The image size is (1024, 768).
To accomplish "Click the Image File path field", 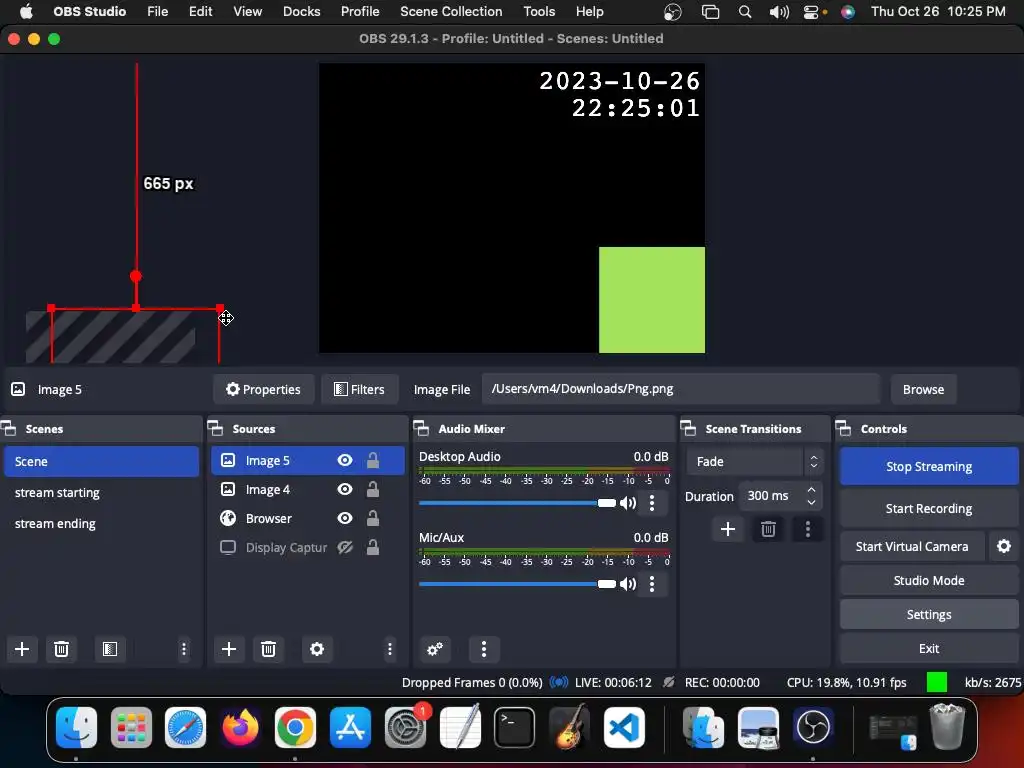I will pyautogui.click(x=681, y=389).
